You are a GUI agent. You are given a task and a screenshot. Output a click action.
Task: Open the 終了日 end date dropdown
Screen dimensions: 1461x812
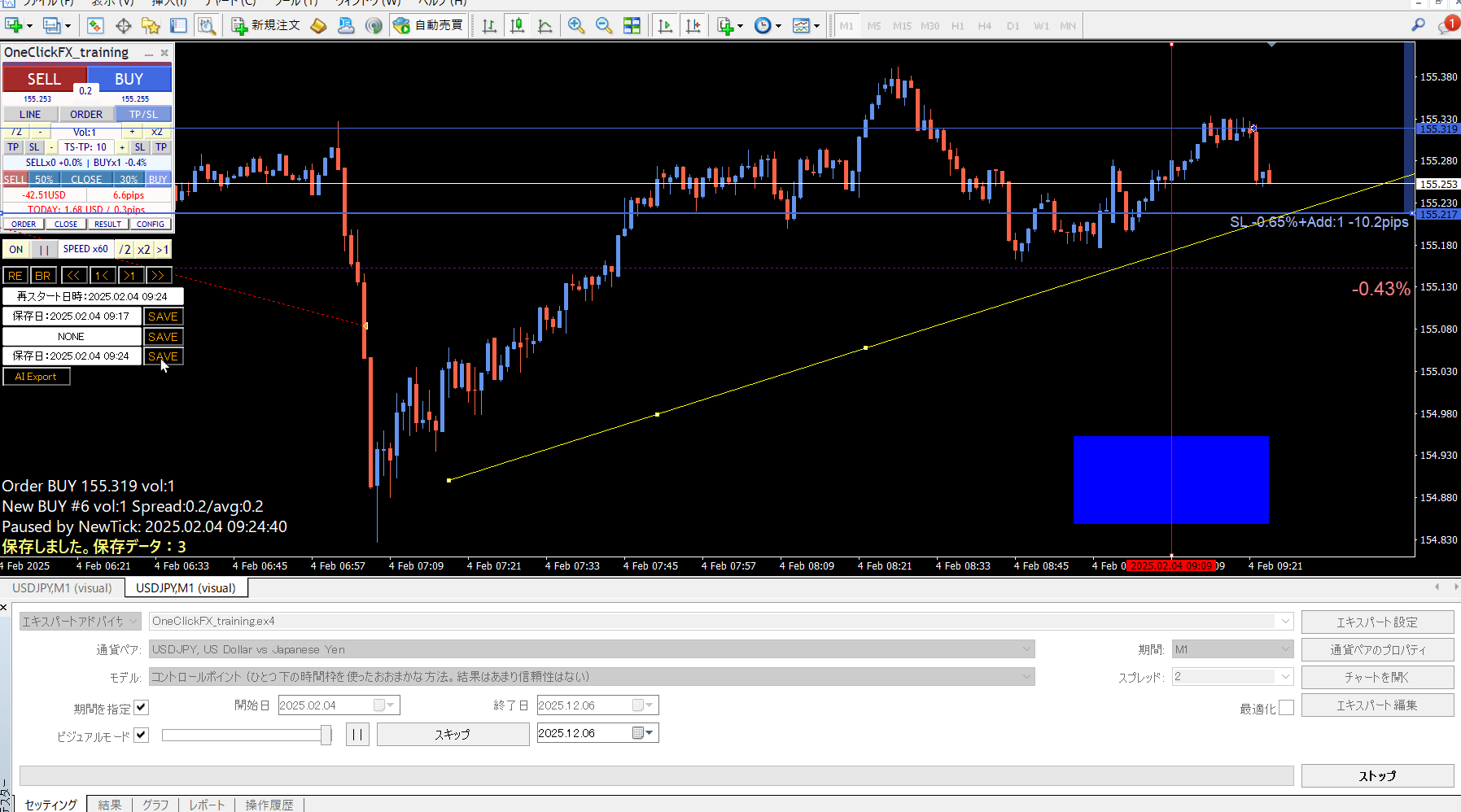point(648,705)
